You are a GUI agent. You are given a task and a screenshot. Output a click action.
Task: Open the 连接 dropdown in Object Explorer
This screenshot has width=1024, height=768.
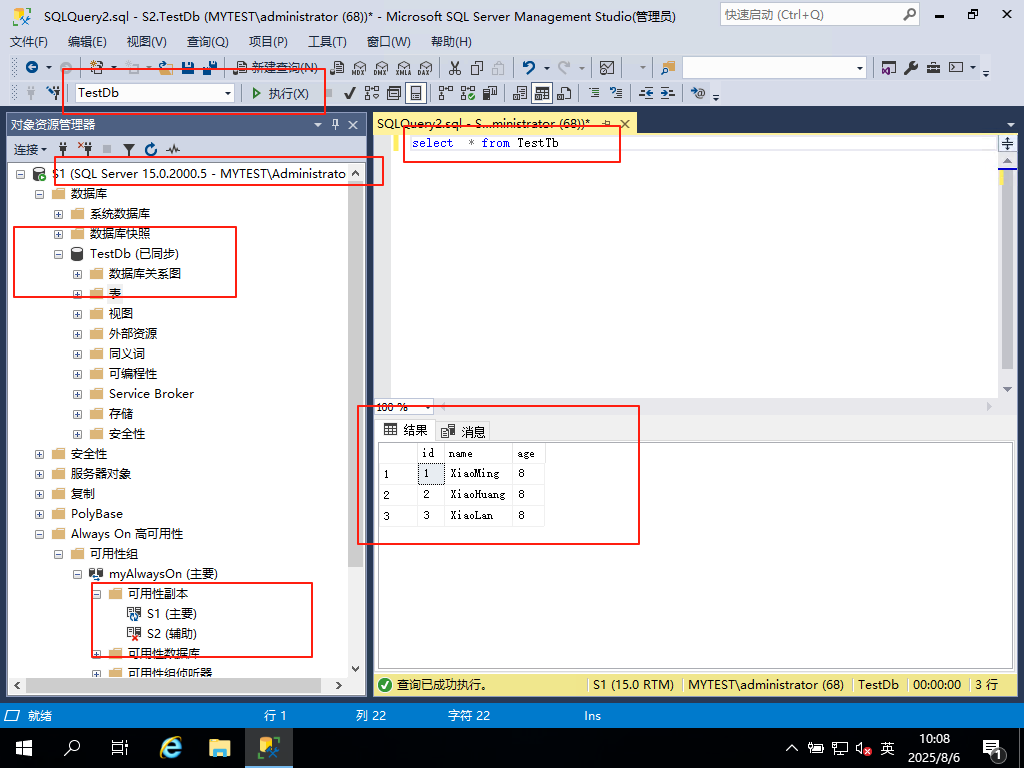[30, 150]
